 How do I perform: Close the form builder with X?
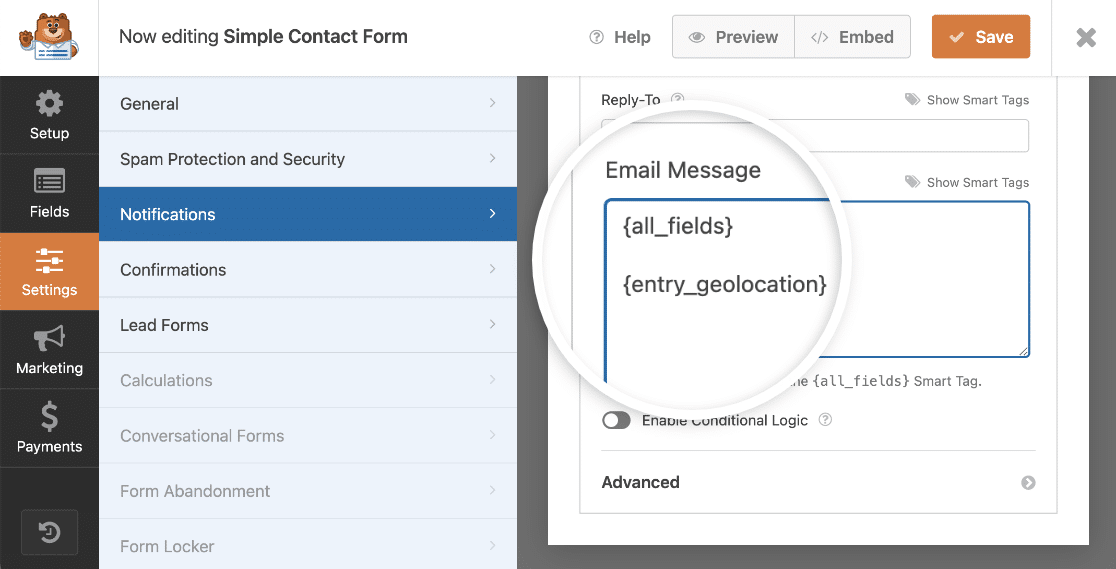point(1086,37)
